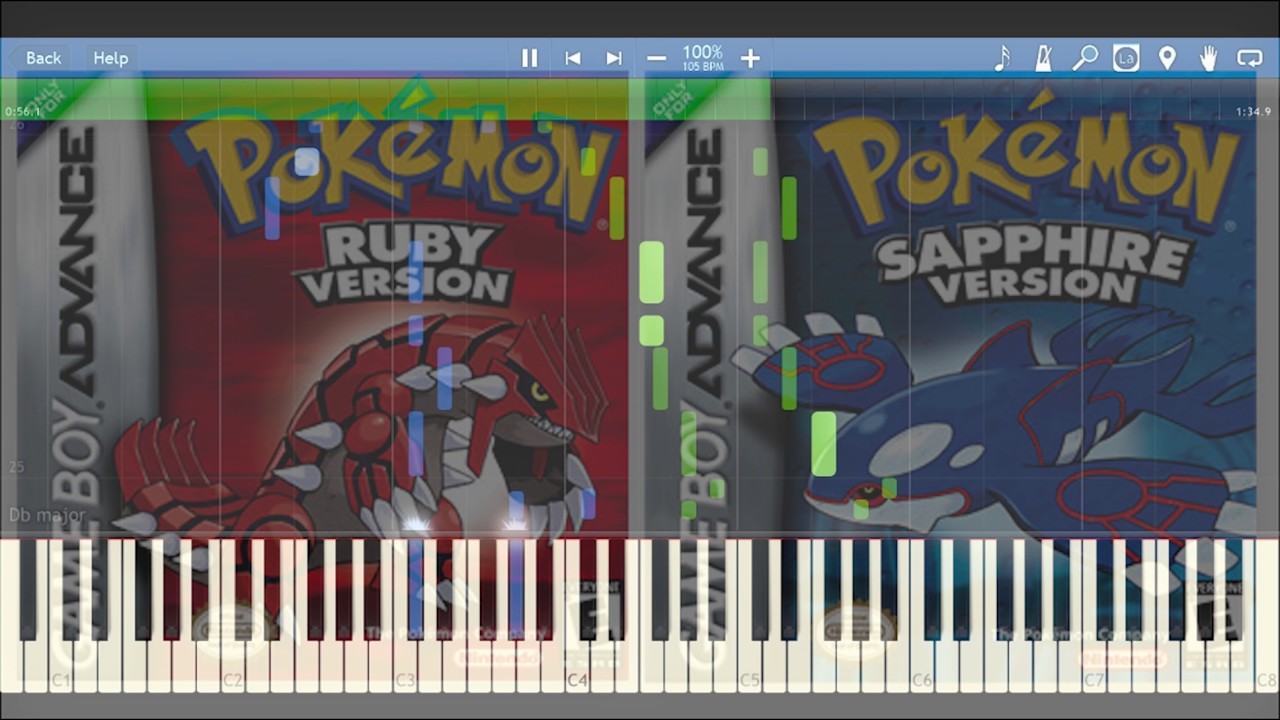
Task: Go back with the Back button
Action: (x=43, y=58)
